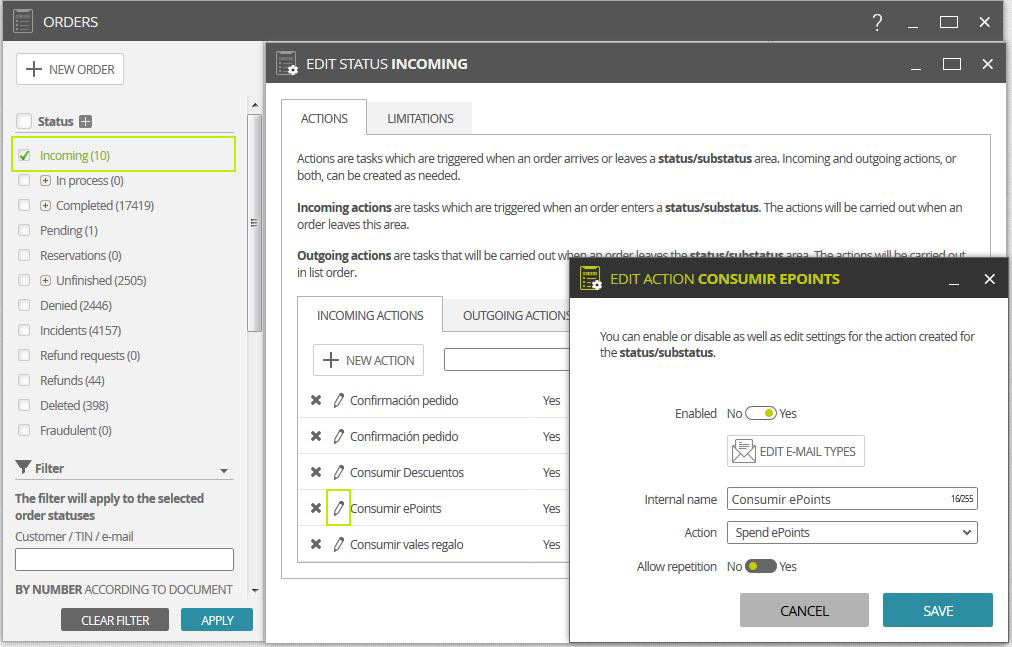Minimize the Edit Status Incoming window
This screenshot has width=1012, height=647.
(x=916, y=67)
